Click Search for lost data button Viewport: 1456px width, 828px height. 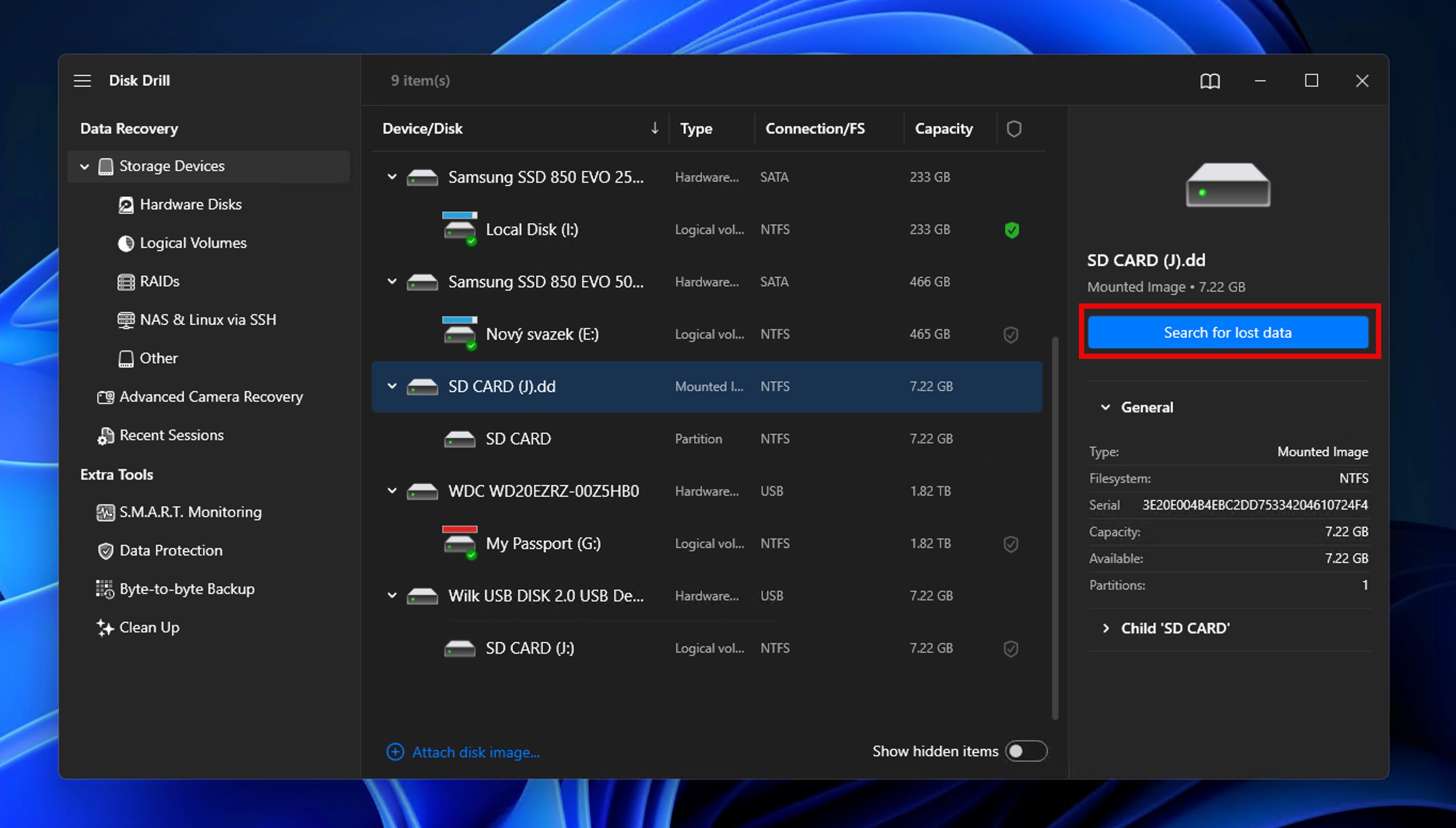pyautogui.click(x=1227, y=332)
